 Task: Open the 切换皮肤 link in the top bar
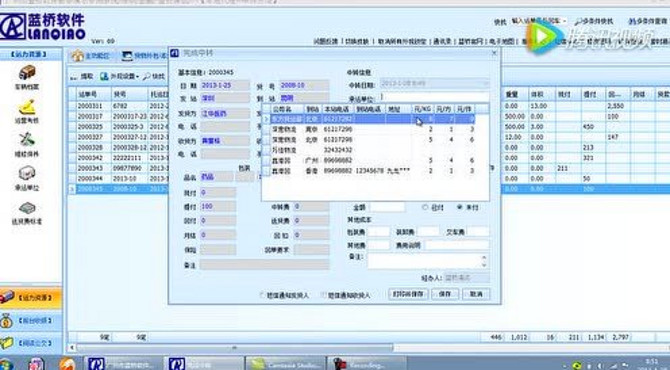click(357, 41)
